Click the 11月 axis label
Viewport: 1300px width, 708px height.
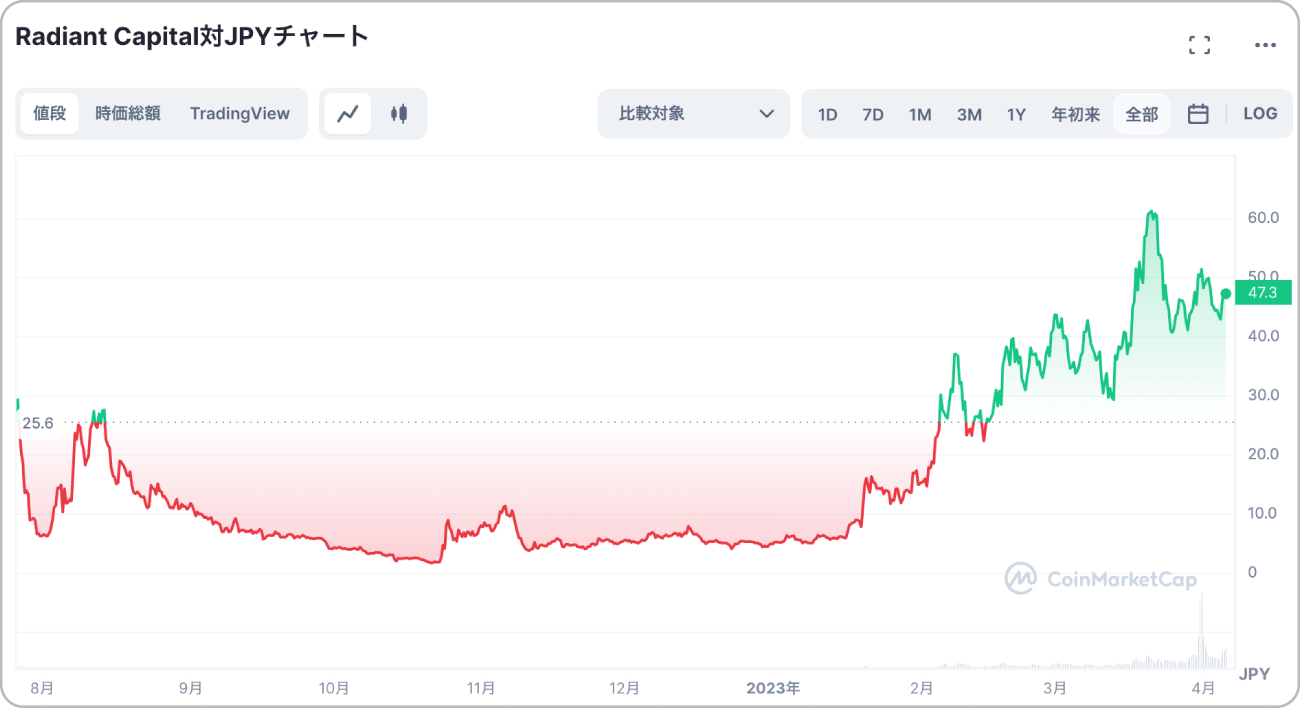(x=482, y=688)
